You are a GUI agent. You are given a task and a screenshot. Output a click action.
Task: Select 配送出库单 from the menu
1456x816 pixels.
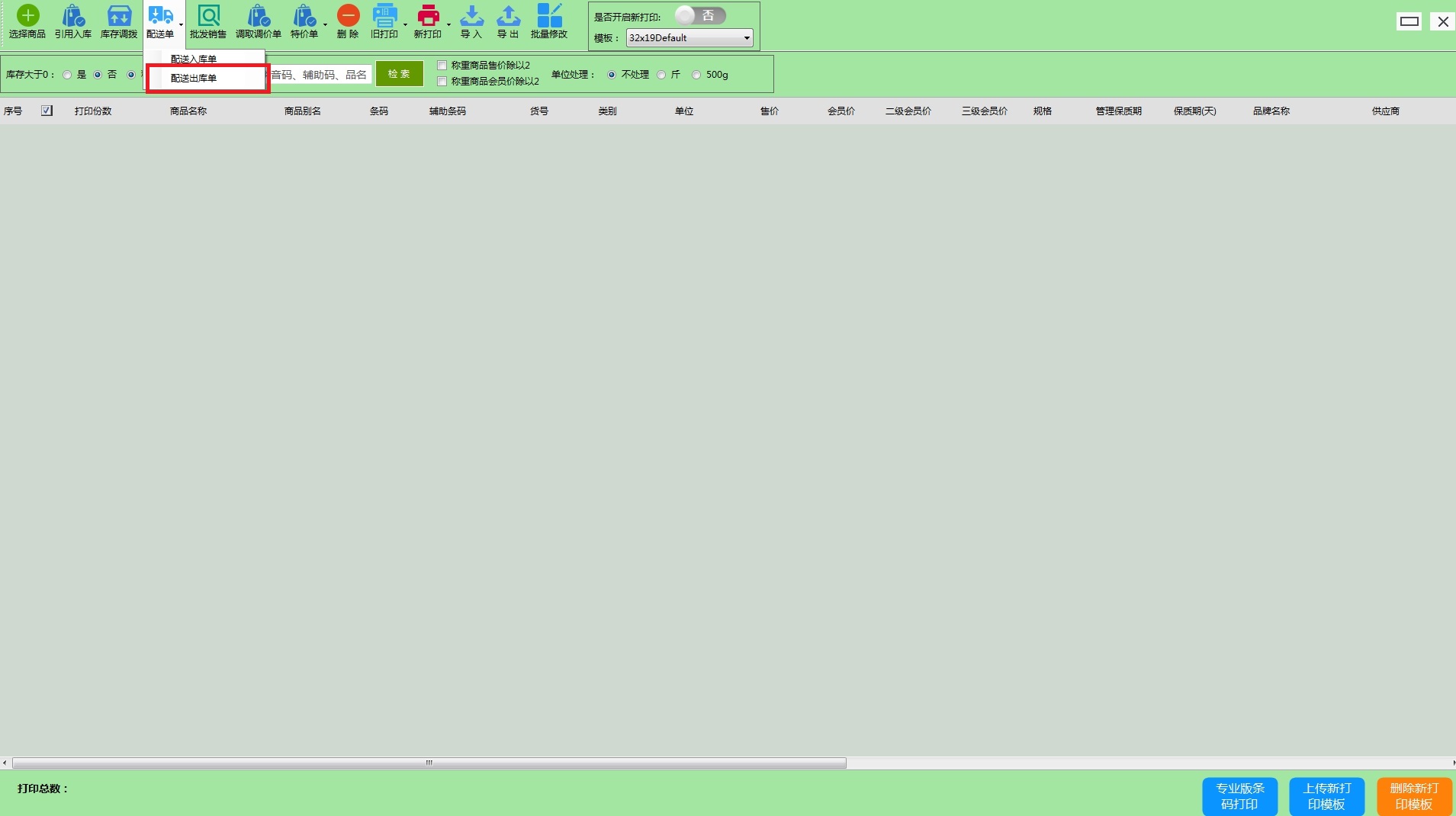point(194,78)
